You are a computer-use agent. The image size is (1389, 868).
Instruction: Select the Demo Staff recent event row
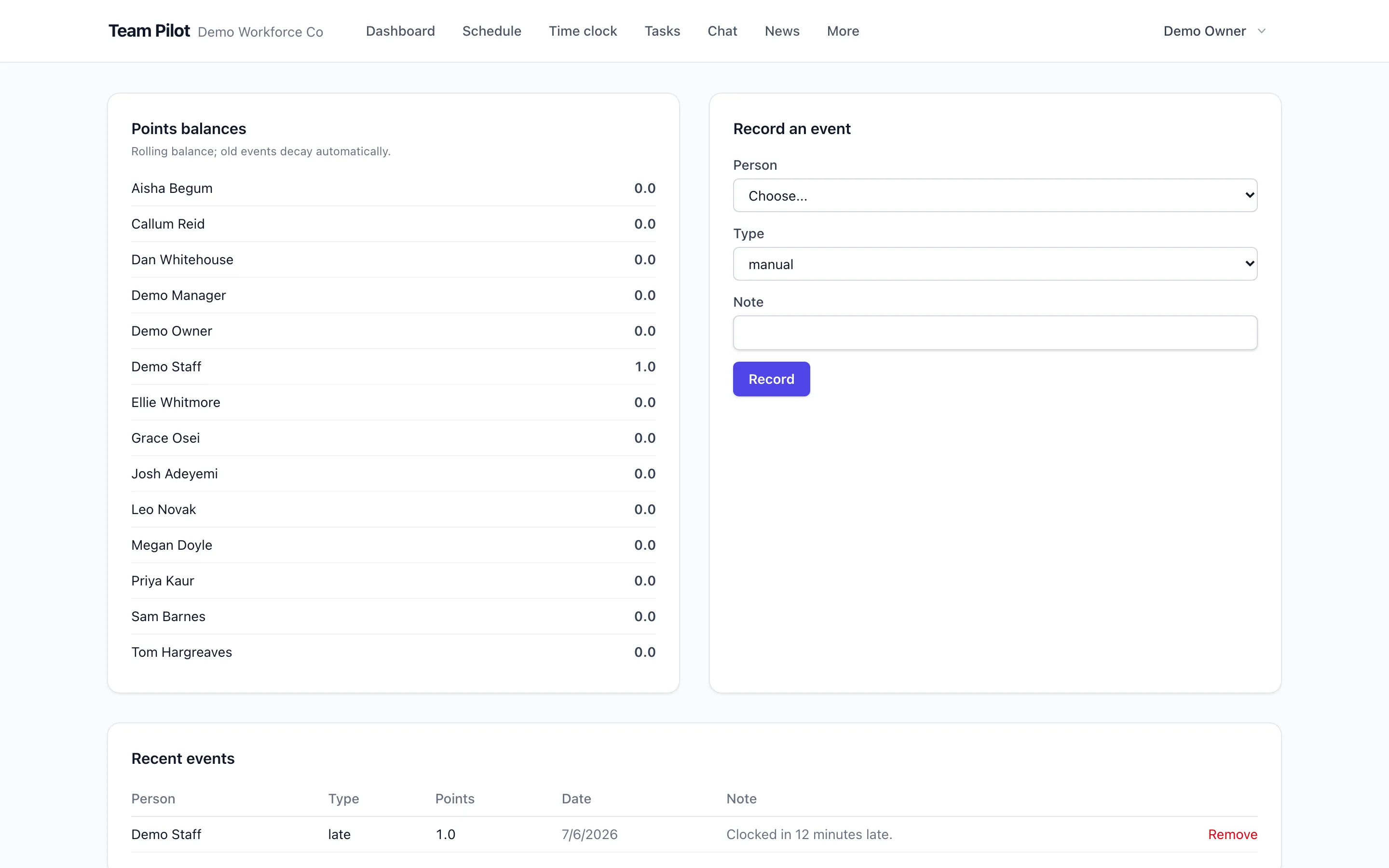pos(694,834)
